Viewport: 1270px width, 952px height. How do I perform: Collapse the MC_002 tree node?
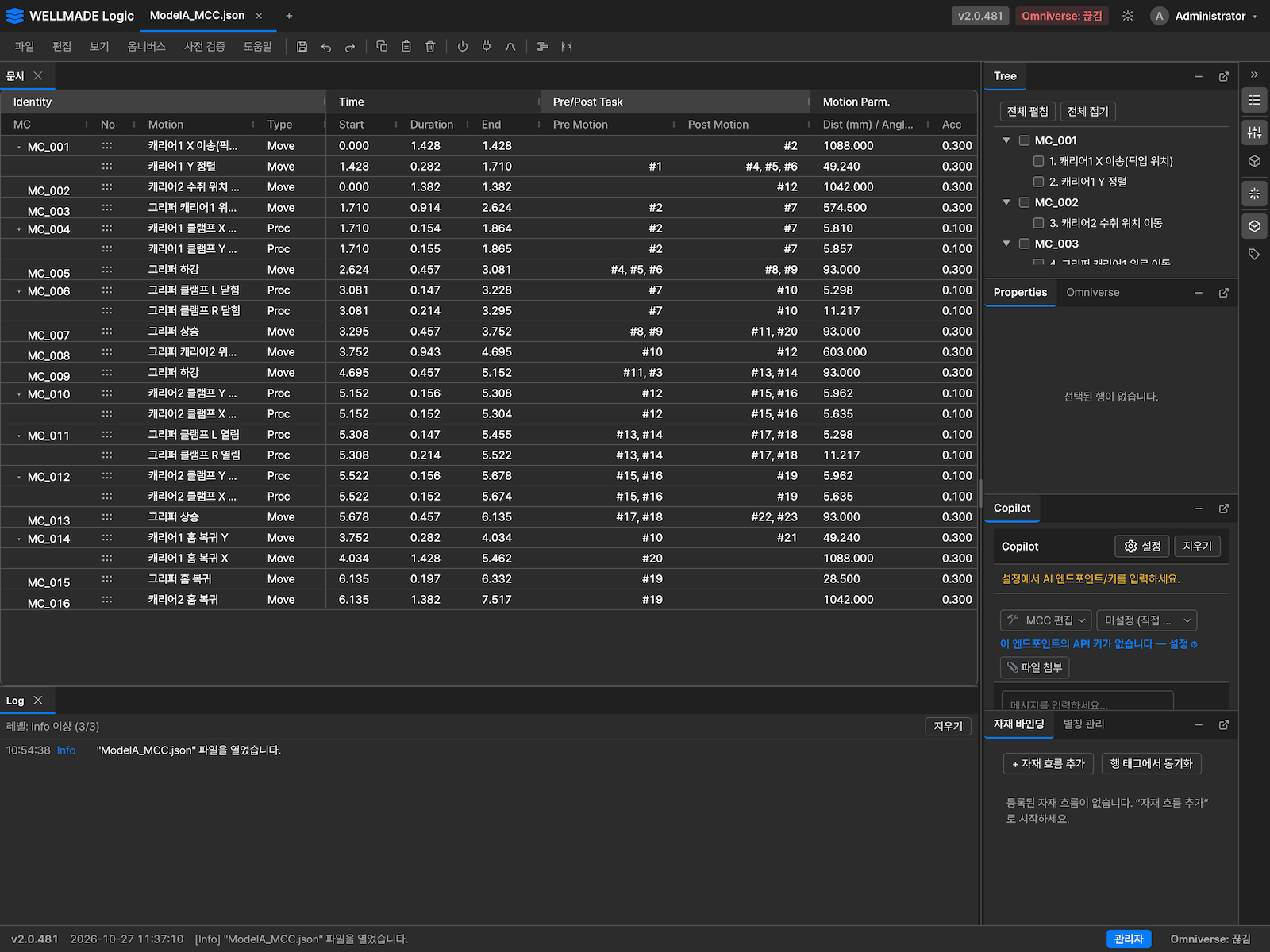pyautogui.click(x=1006, y=202)
